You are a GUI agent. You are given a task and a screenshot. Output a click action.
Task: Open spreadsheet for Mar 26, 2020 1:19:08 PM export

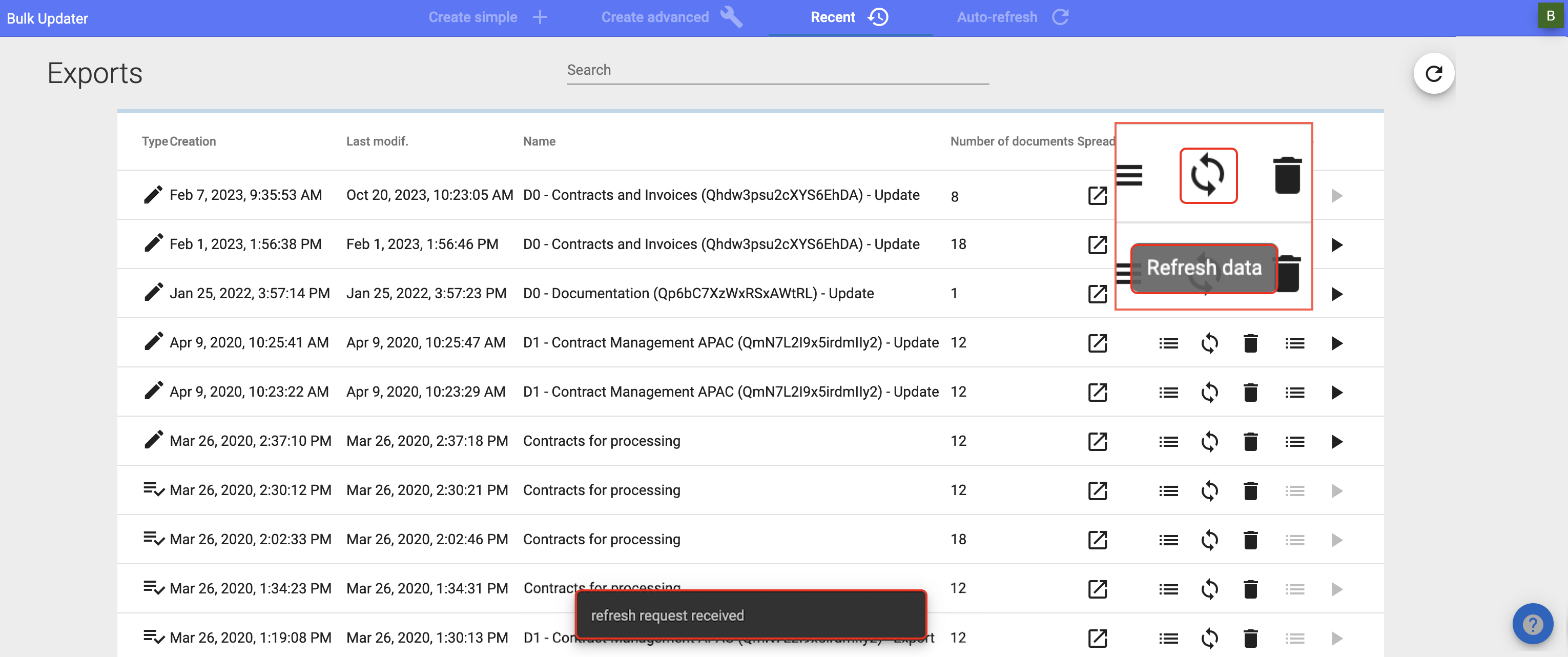click(x=1097, y=639)
